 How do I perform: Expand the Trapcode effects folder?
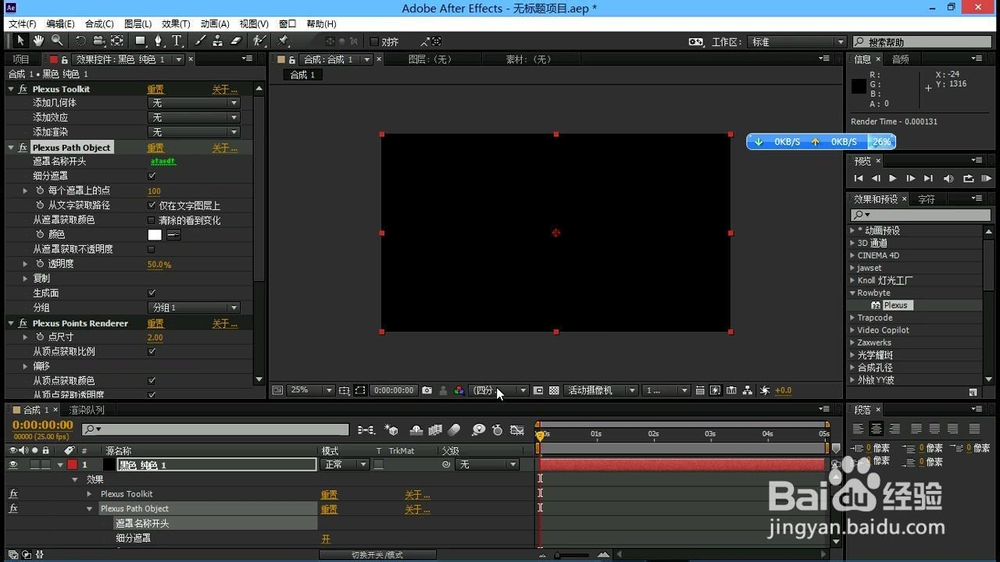(x=853, y=318)
